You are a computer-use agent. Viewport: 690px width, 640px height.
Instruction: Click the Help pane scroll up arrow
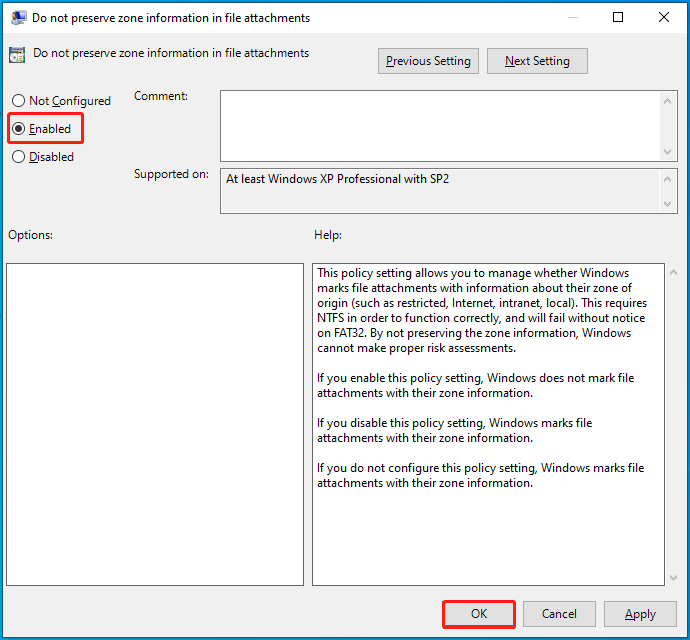pos(673,272)
